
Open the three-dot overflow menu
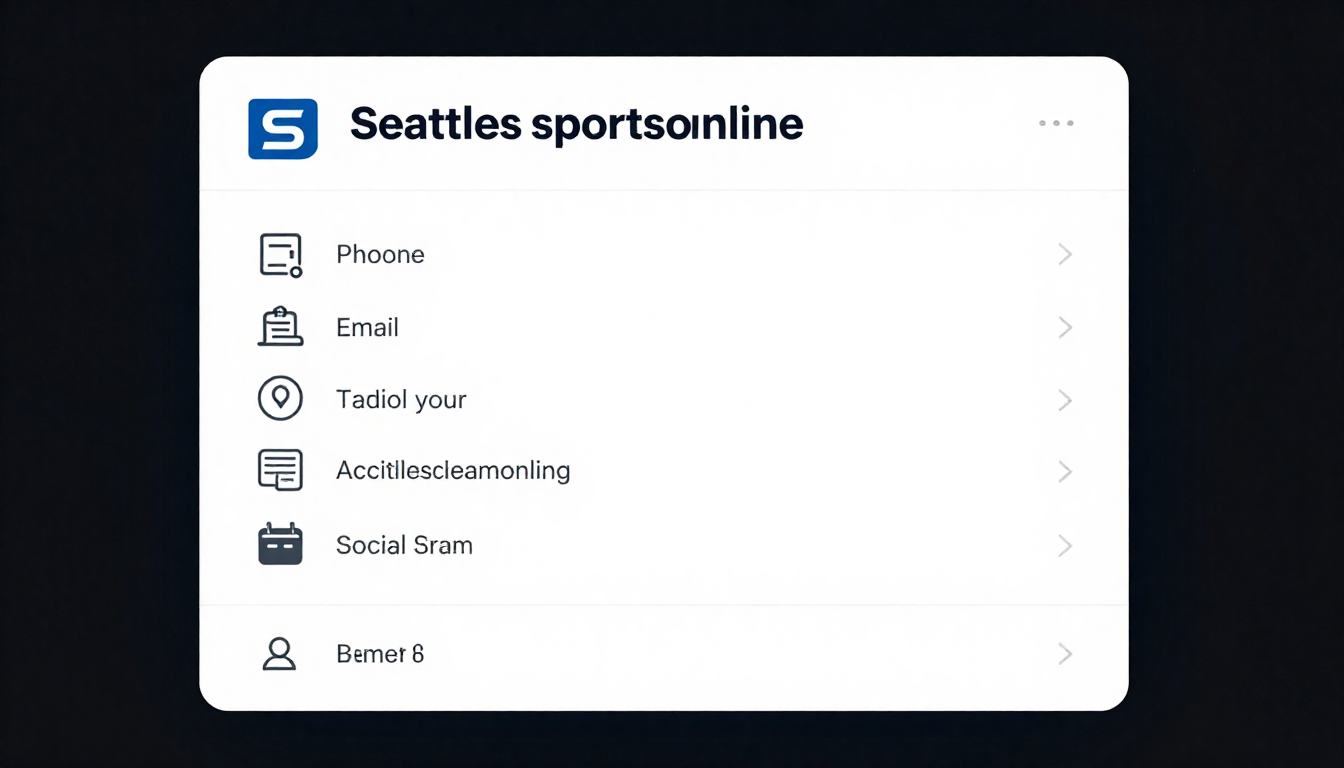pyautogui.click(x=1056, y=123)
